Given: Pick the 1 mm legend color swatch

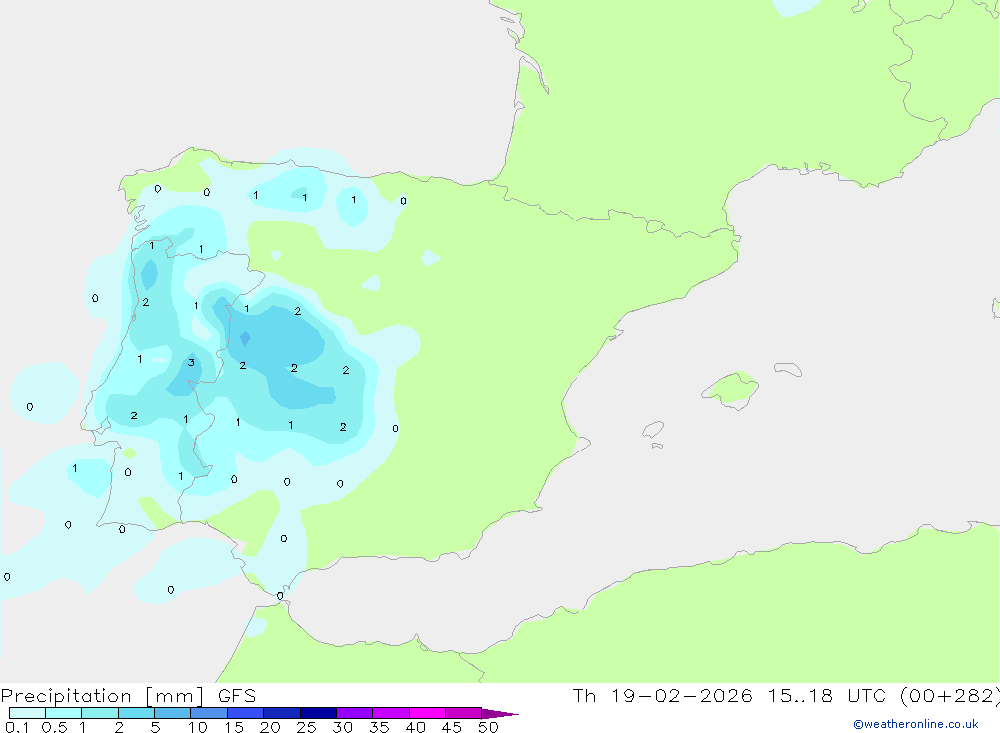Looking at the screenshot, I should point(100,713).
